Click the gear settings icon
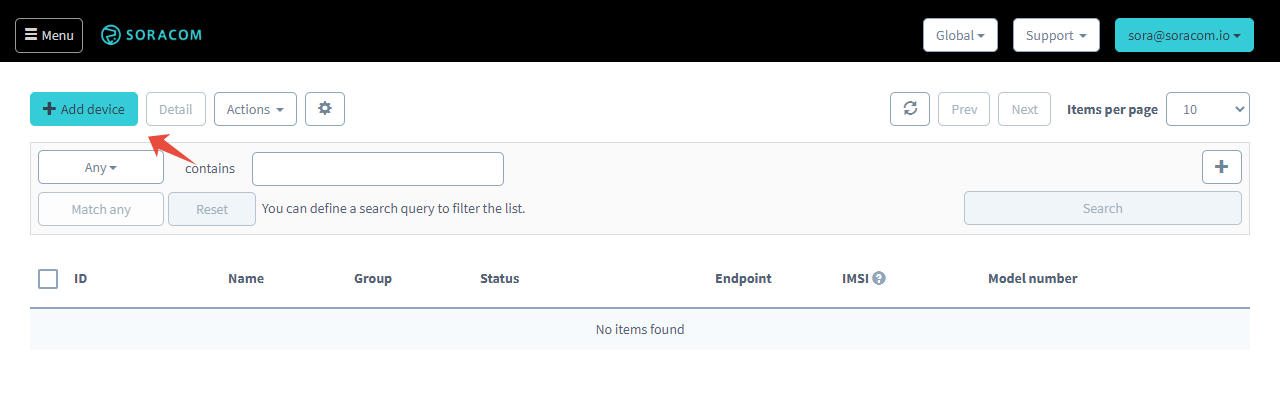 (325, 109)
